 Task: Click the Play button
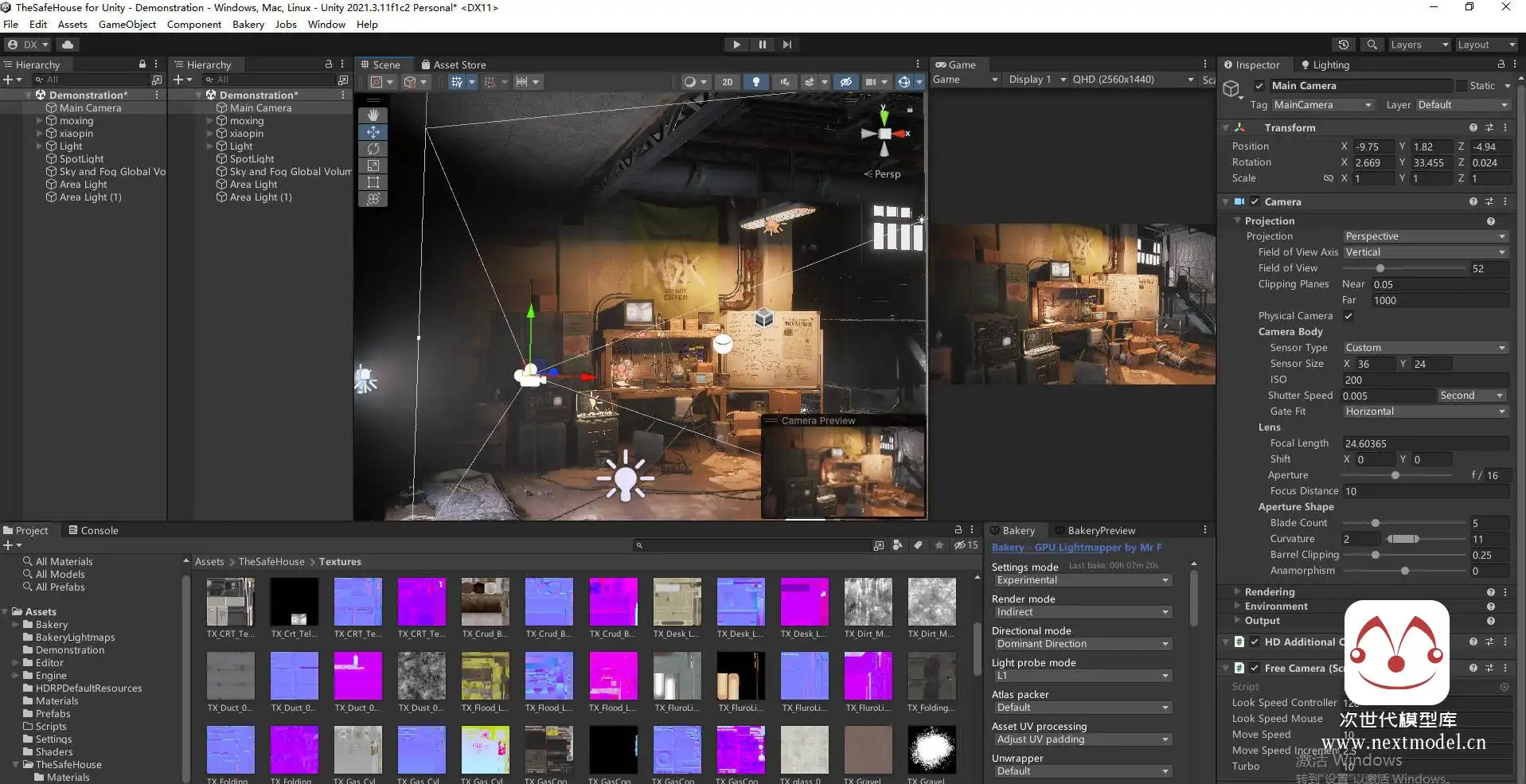click(736, 45)
